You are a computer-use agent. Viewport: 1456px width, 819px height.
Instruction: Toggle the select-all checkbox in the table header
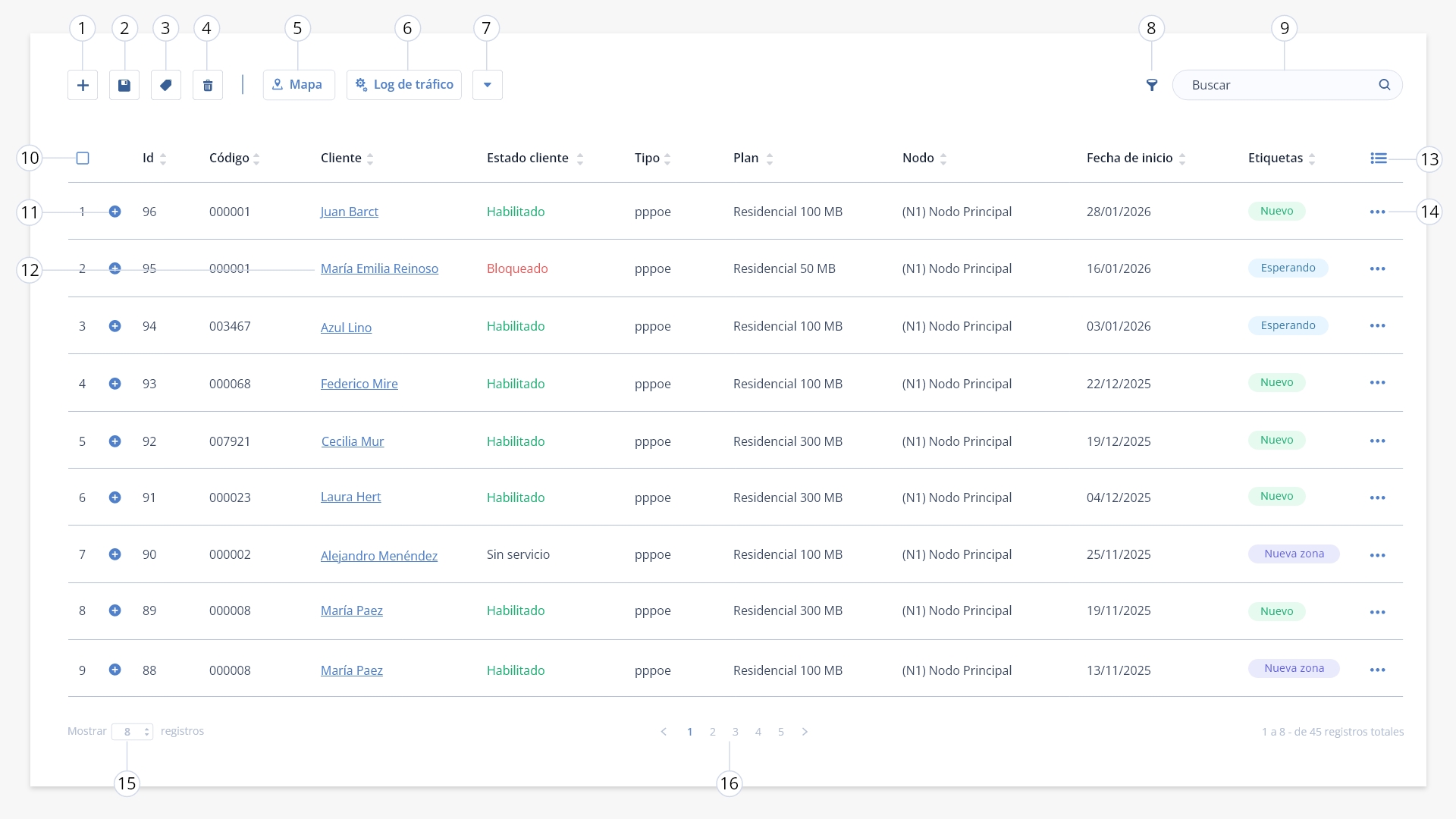[83, 158]
